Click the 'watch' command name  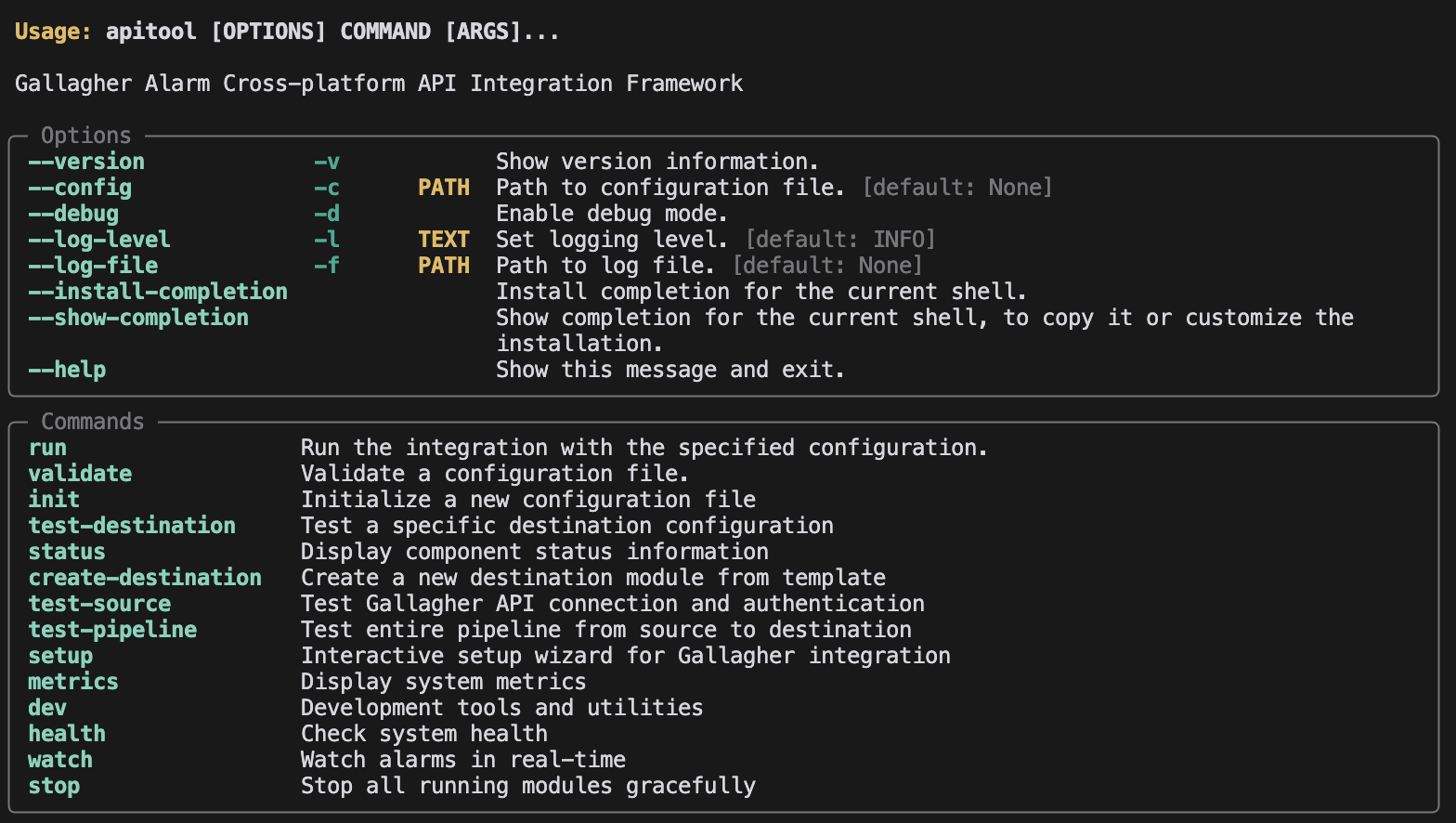tap(60, 760)
